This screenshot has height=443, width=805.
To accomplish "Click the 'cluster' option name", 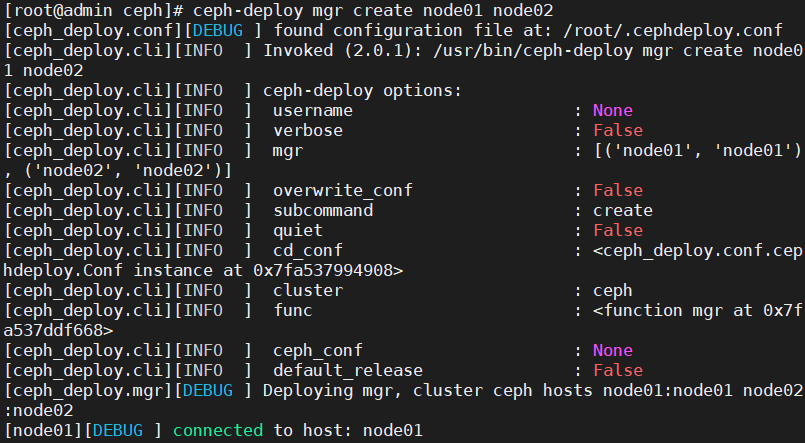I will pos(308,291).
